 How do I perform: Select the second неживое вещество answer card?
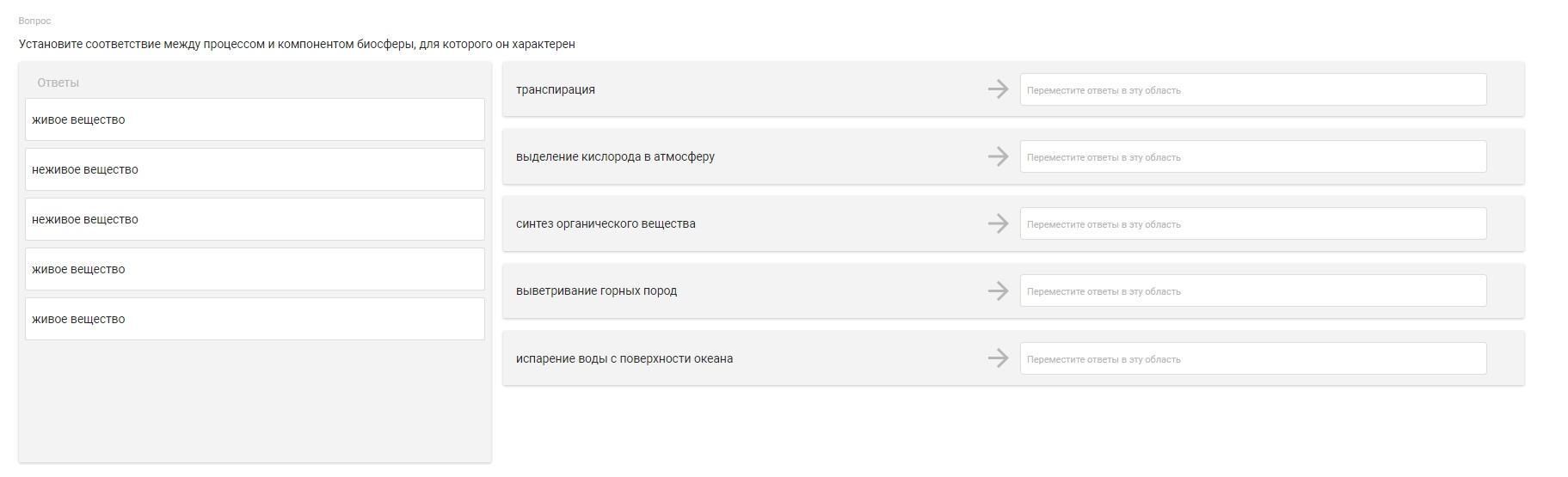(x=255, y=219)
